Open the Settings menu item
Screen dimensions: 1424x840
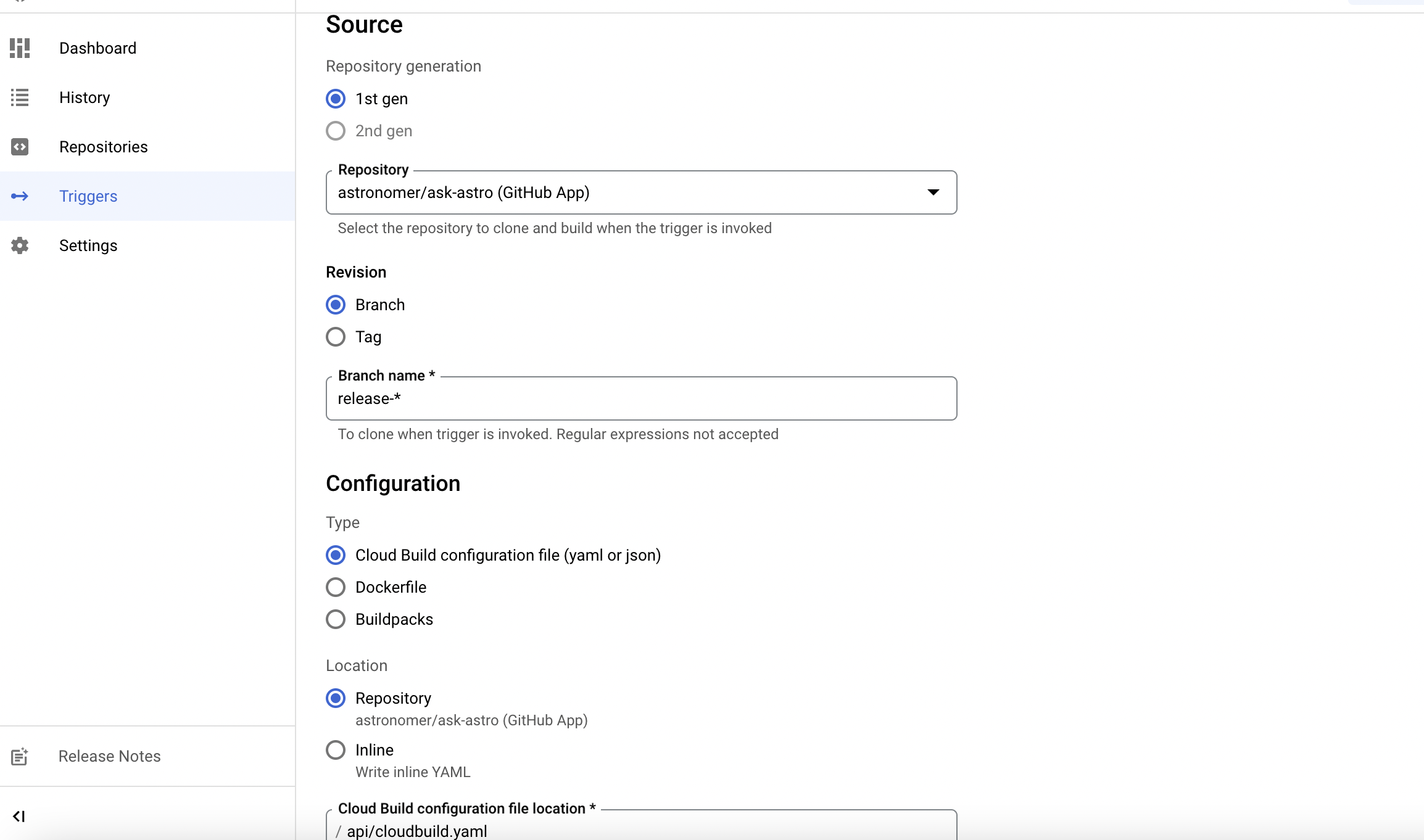coord(88,245)
